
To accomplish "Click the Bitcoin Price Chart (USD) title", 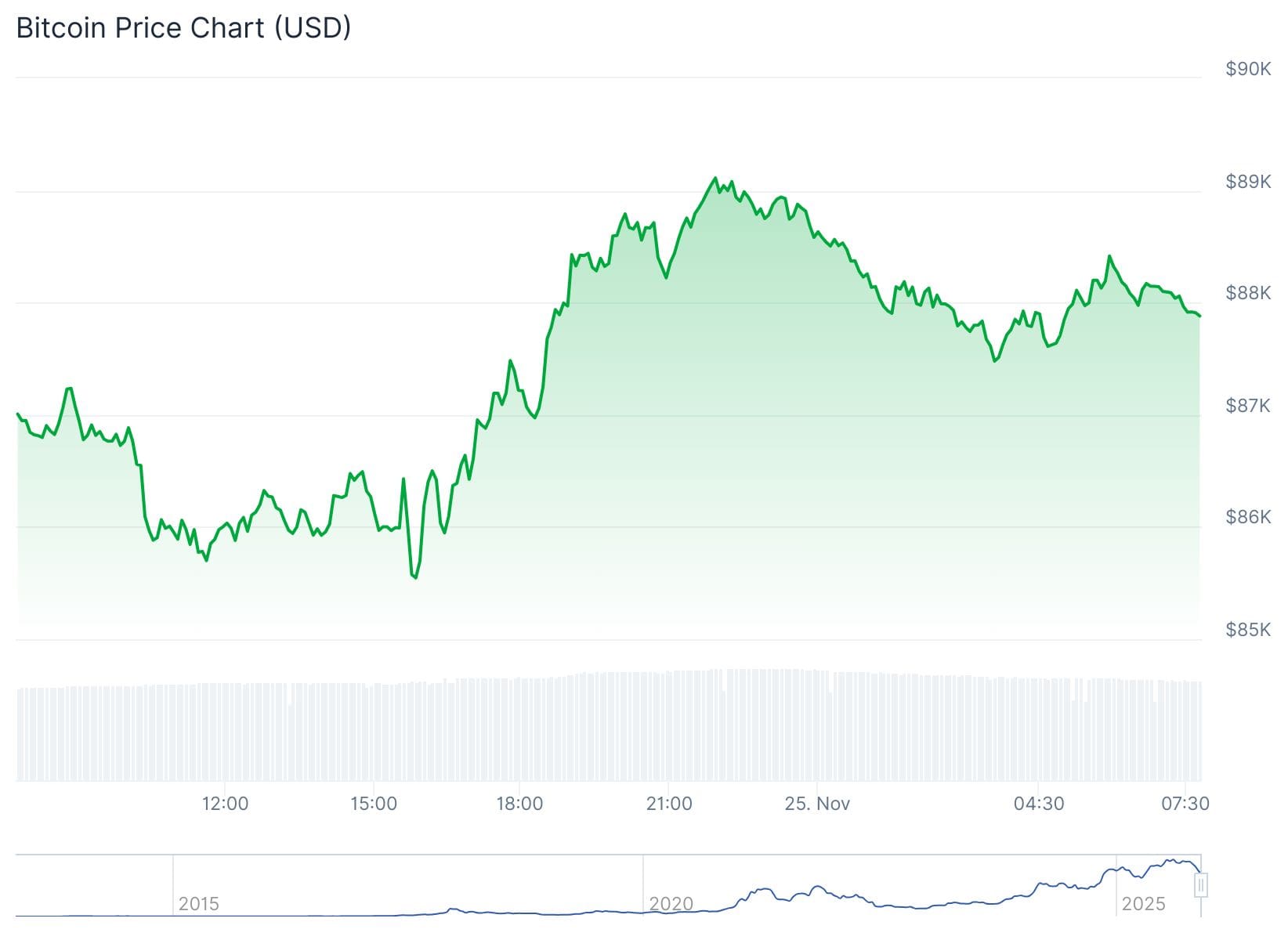I will click(183, 28).
